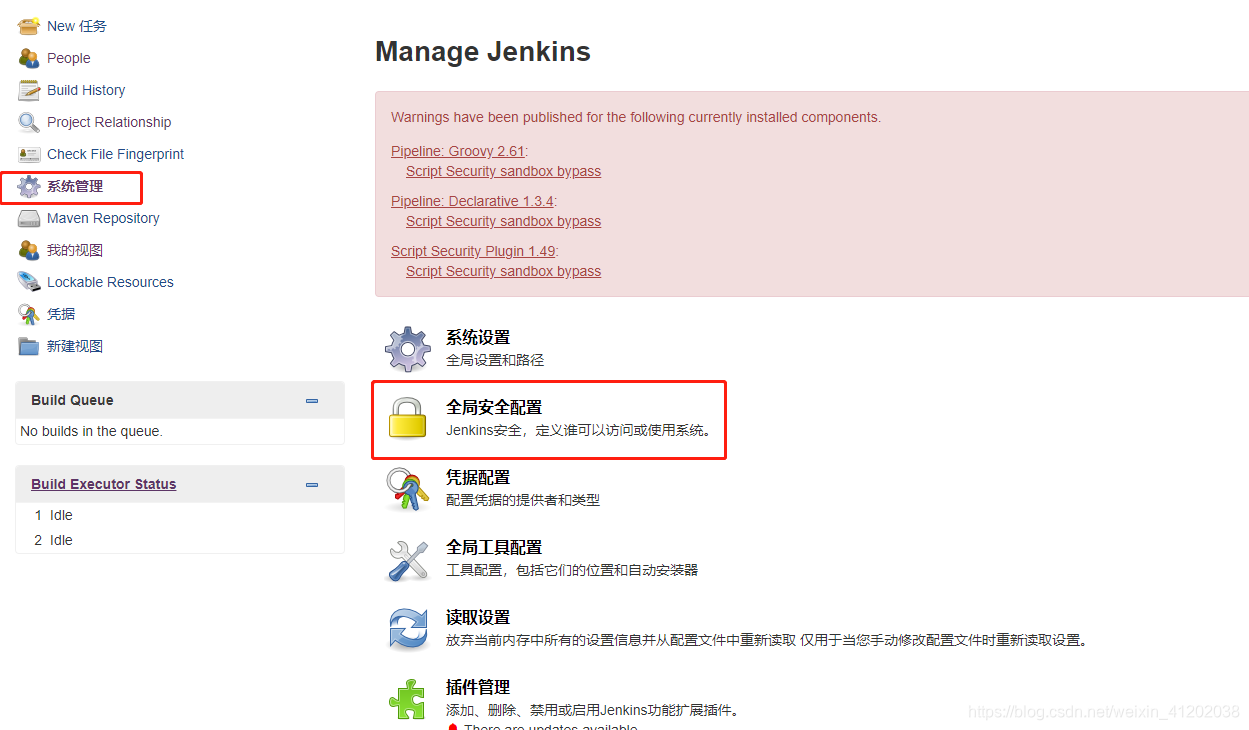The height and width of the screenshot is (730, 1249).
Task: Open the Build Executor Status link
Action: [x=103, y=484]
